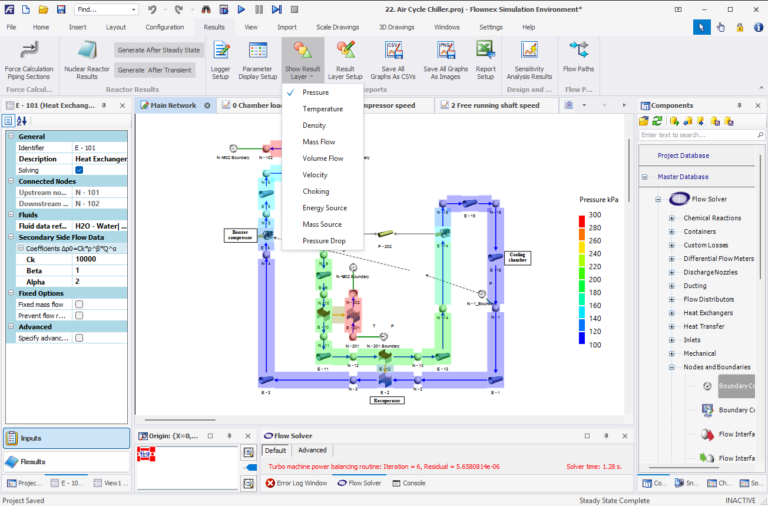Click the Ck value 10000 field
This screenshot has width=768, height=506.
click(x=100, y=259)
